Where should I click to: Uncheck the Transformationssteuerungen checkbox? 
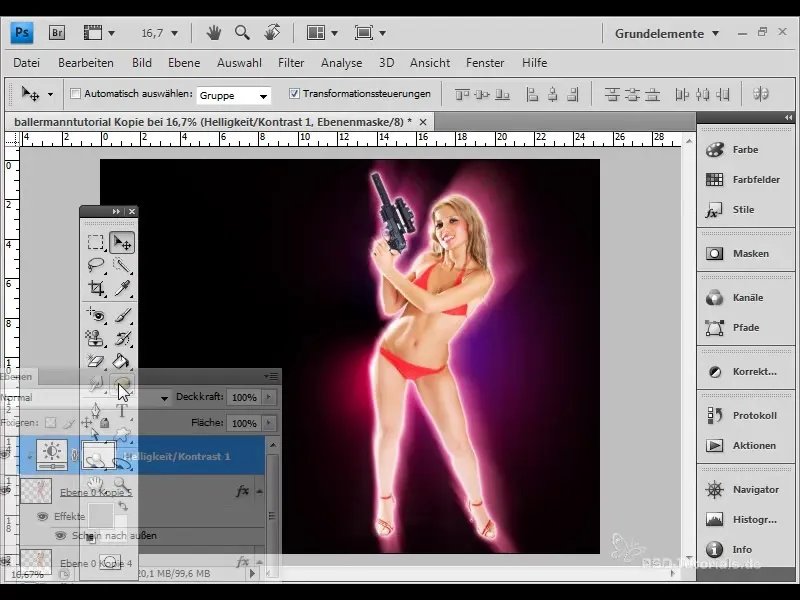[x=294, y=94]
